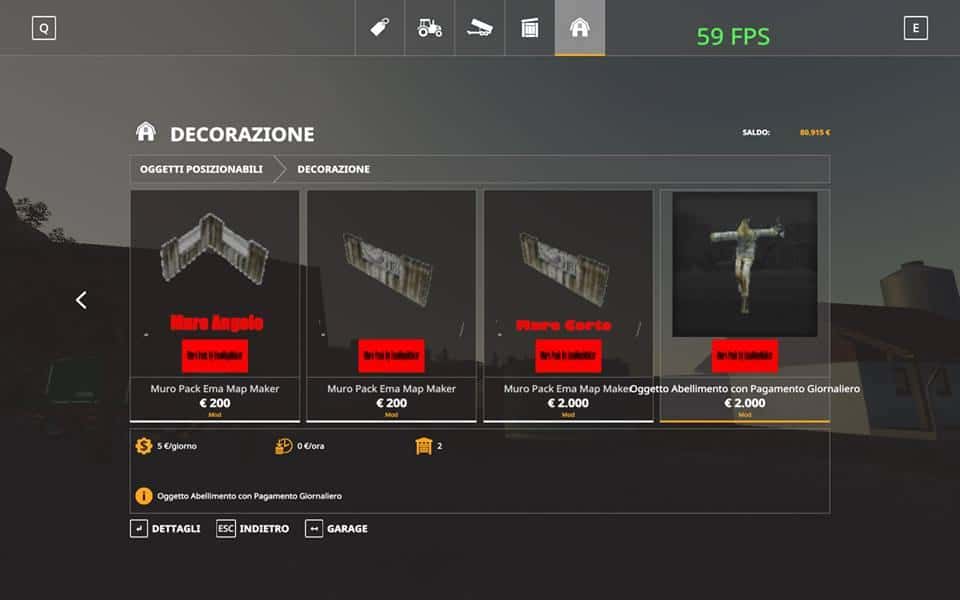This screenshot has height=600, width=960.
Task: Open the price tag shop category
Action: [380, 28]
